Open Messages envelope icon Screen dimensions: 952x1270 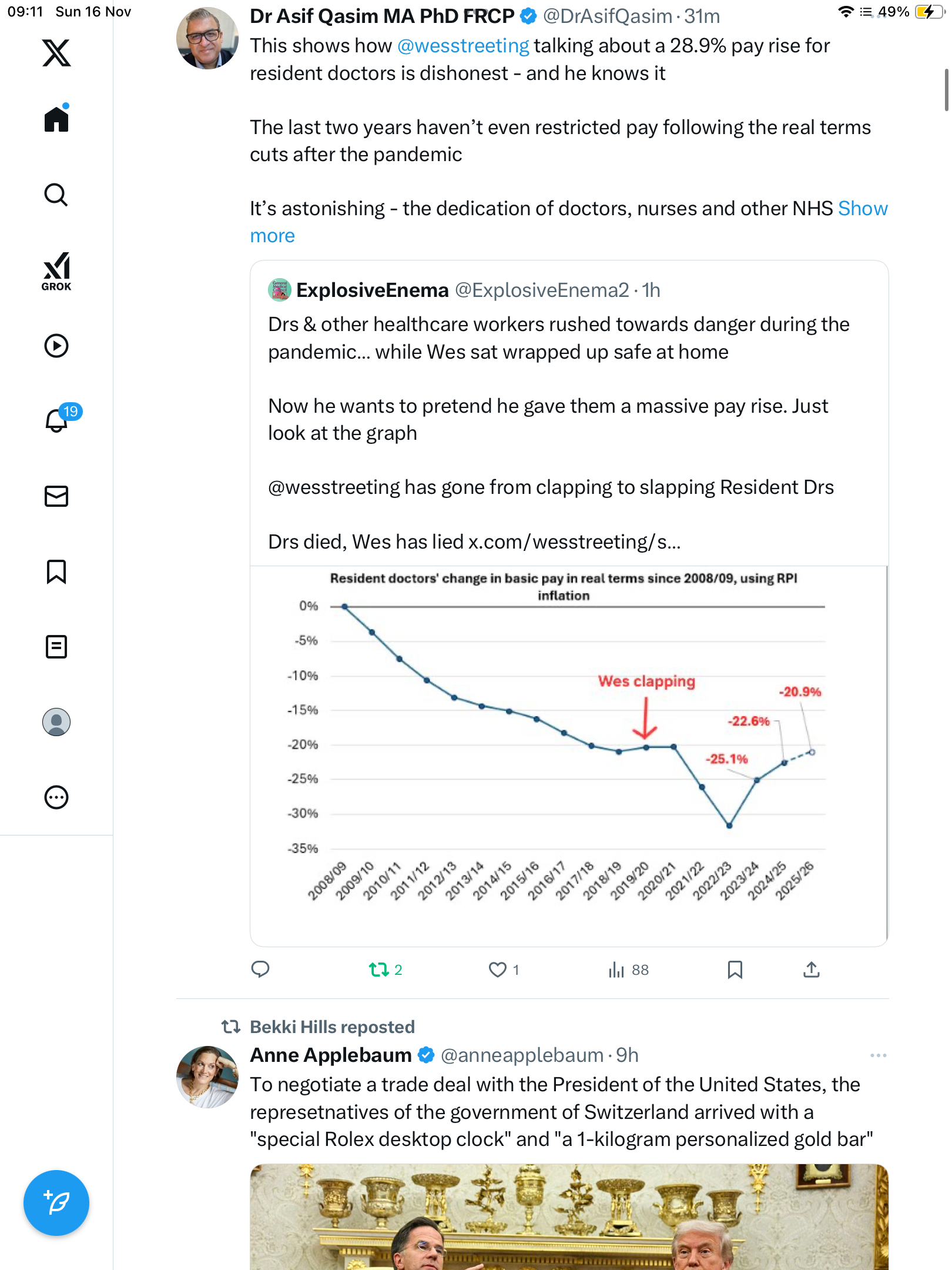coord(56,496)
